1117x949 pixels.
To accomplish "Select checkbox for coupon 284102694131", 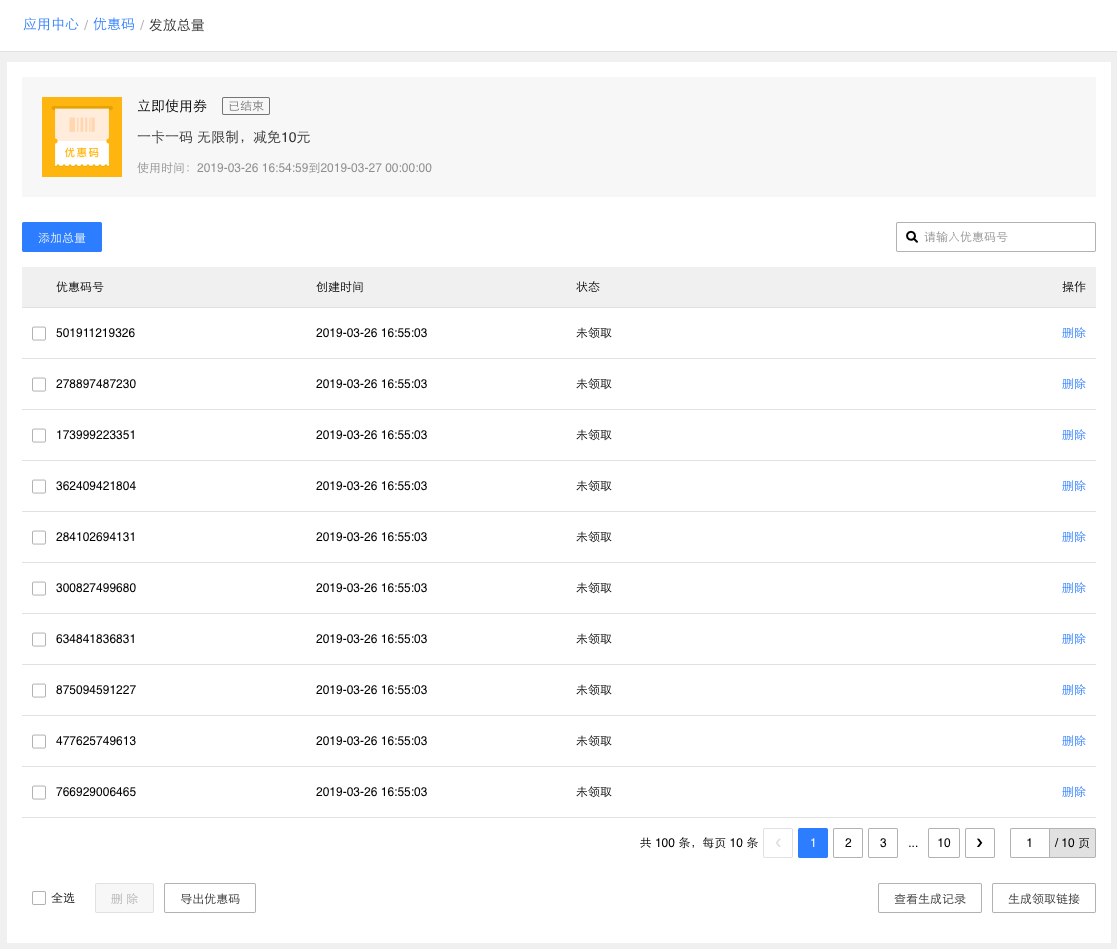I will (x=39, y=537).
